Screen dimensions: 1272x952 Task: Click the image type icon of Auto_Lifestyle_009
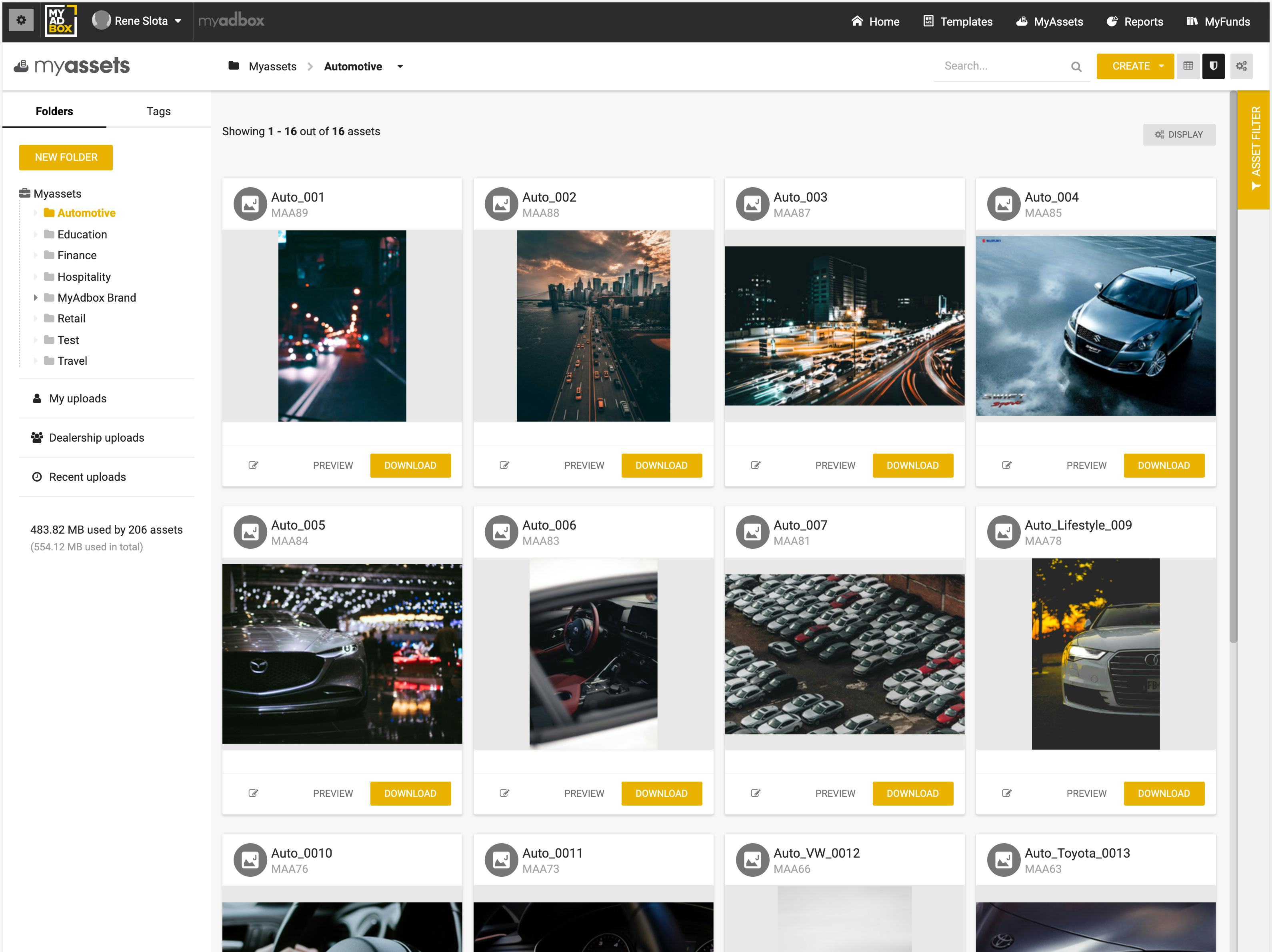1004,532
